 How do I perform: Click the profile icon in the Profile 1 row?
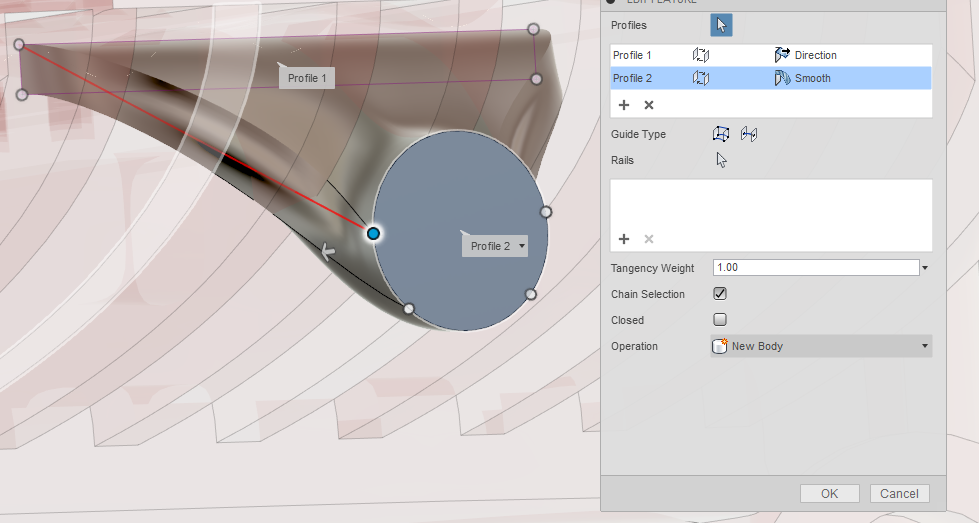(701, 55)
